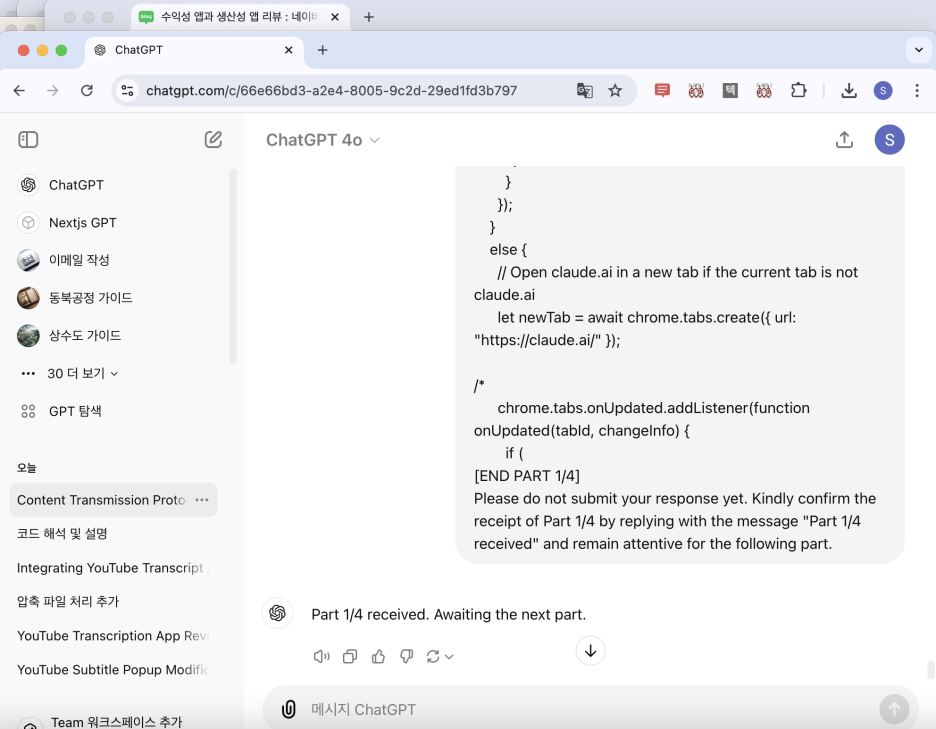The width and height of the screenshot is (936, 729).
Task: Open YouTube Transcription App Review chat
Action: pos(113,636)
